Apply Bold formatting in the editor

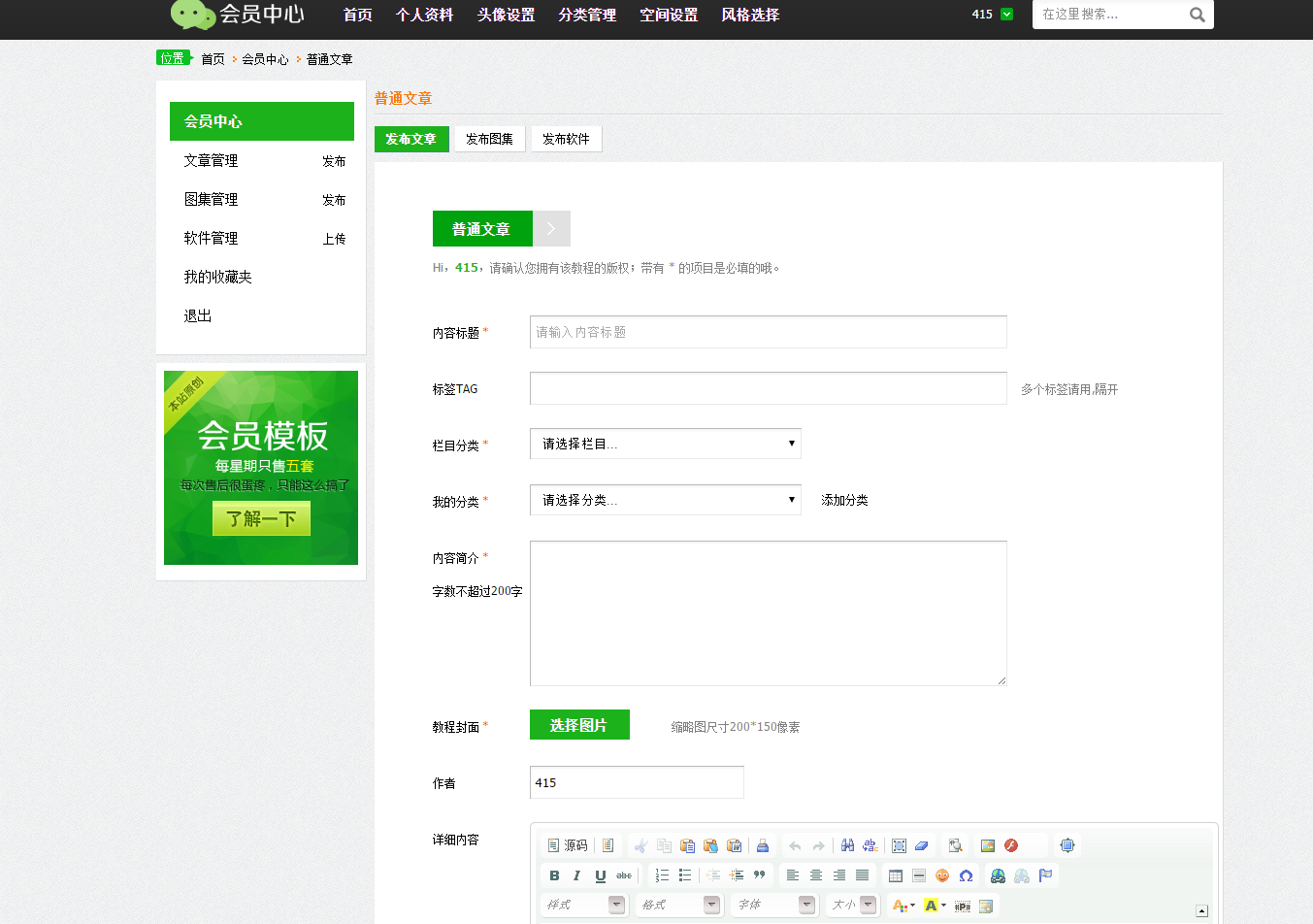554,875
